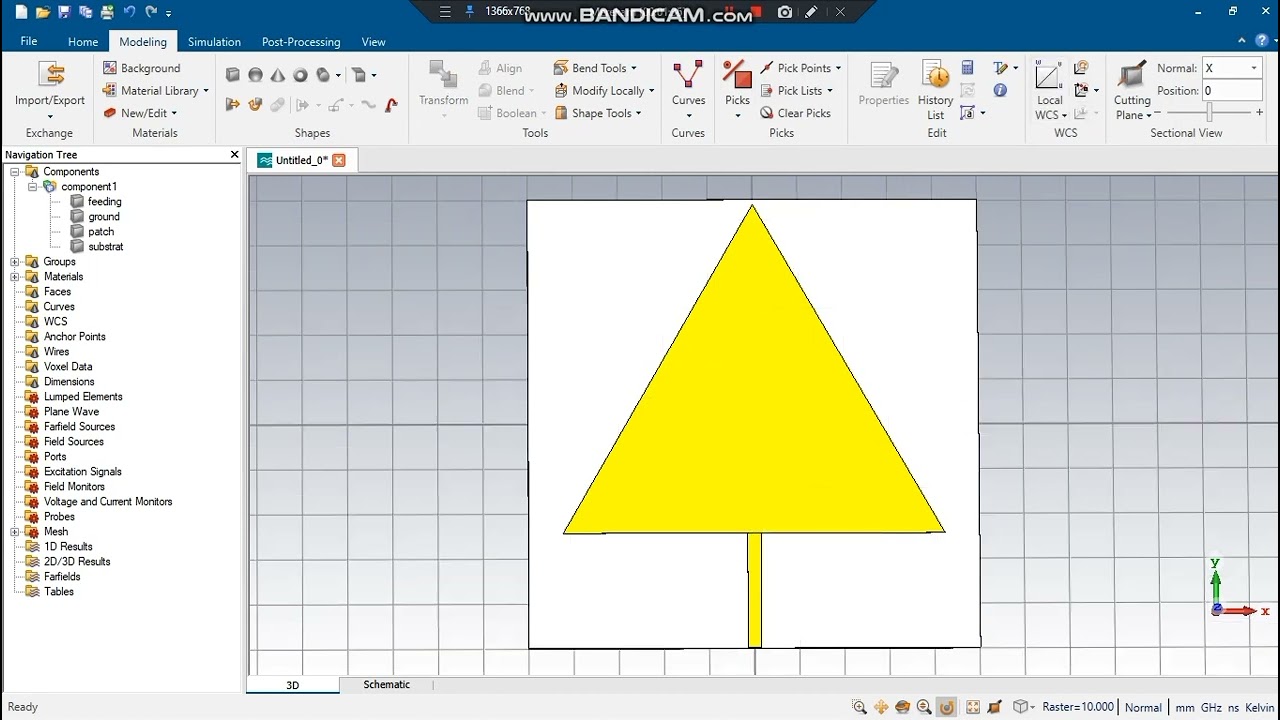The image size is (1280, 720).
Task: Switch to the Simulation ribbon tab
Action: (x=214, y=42)
